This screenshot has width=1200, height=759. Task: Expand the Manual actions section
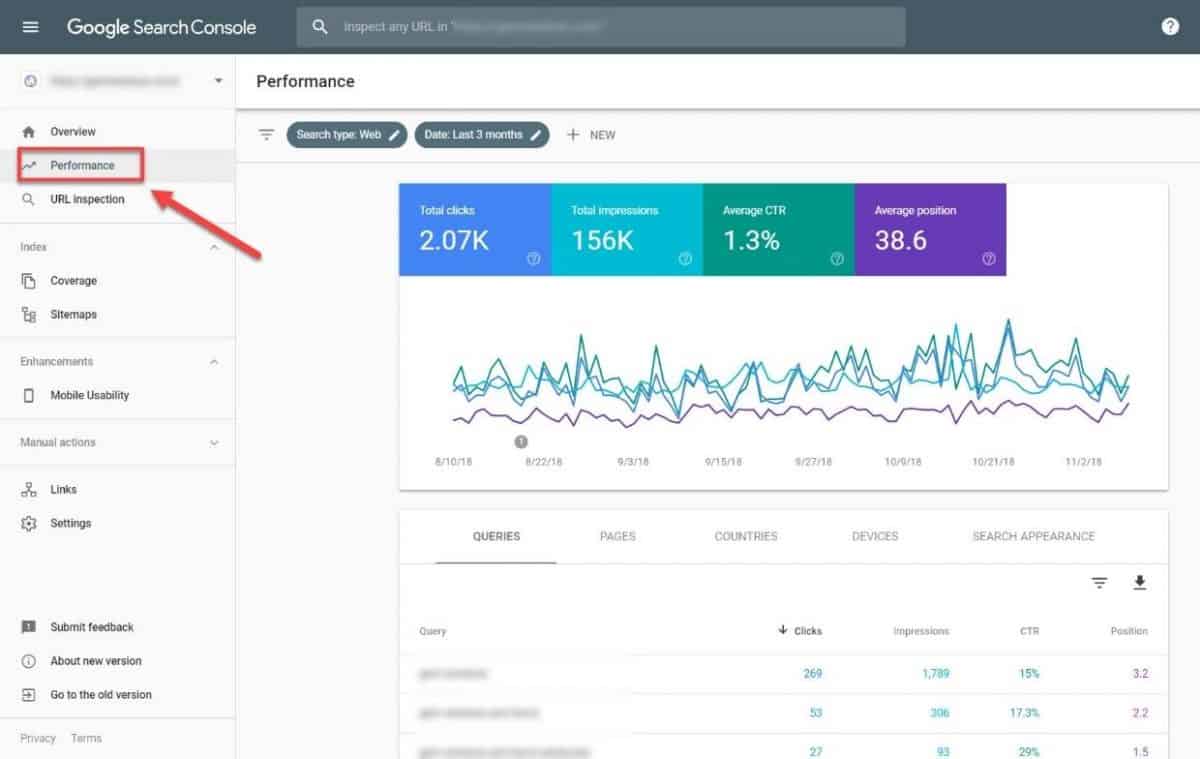pyautogui.click(x=214, y=442)
